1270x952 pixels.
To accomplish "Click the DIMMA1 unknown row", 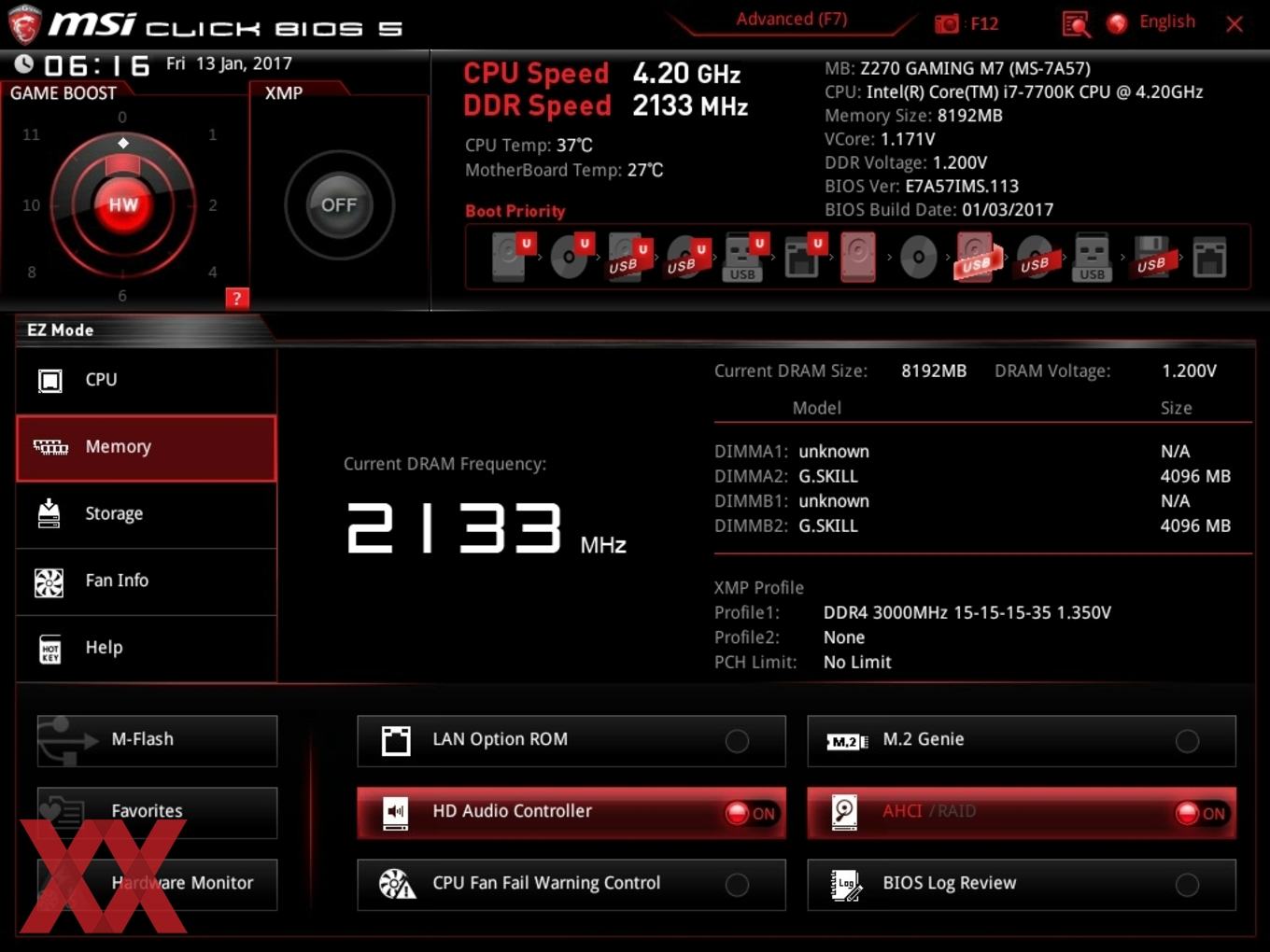I will coord(972,452).
